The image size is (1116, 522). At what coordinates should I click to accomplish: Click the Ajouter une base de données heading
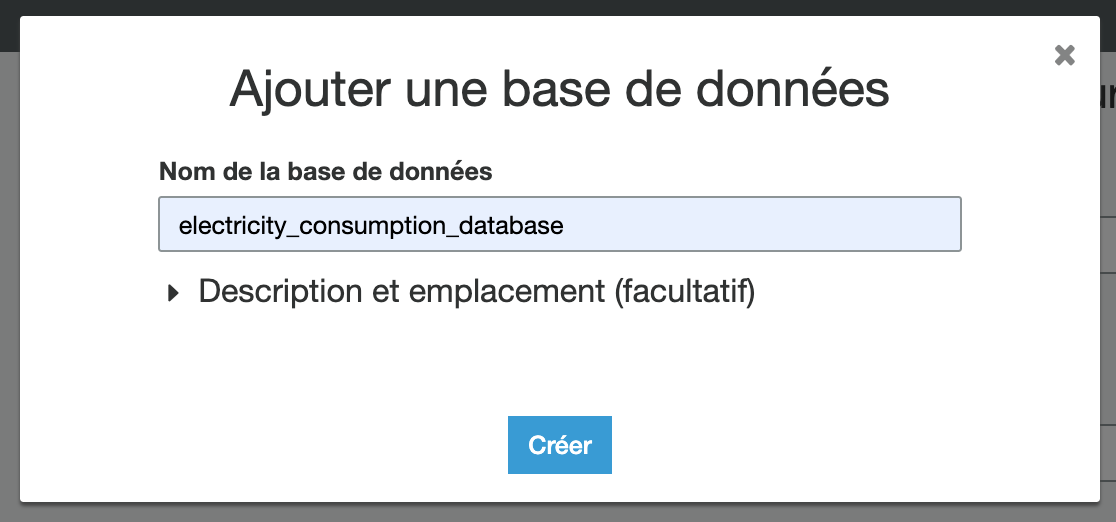click(559, 90)
